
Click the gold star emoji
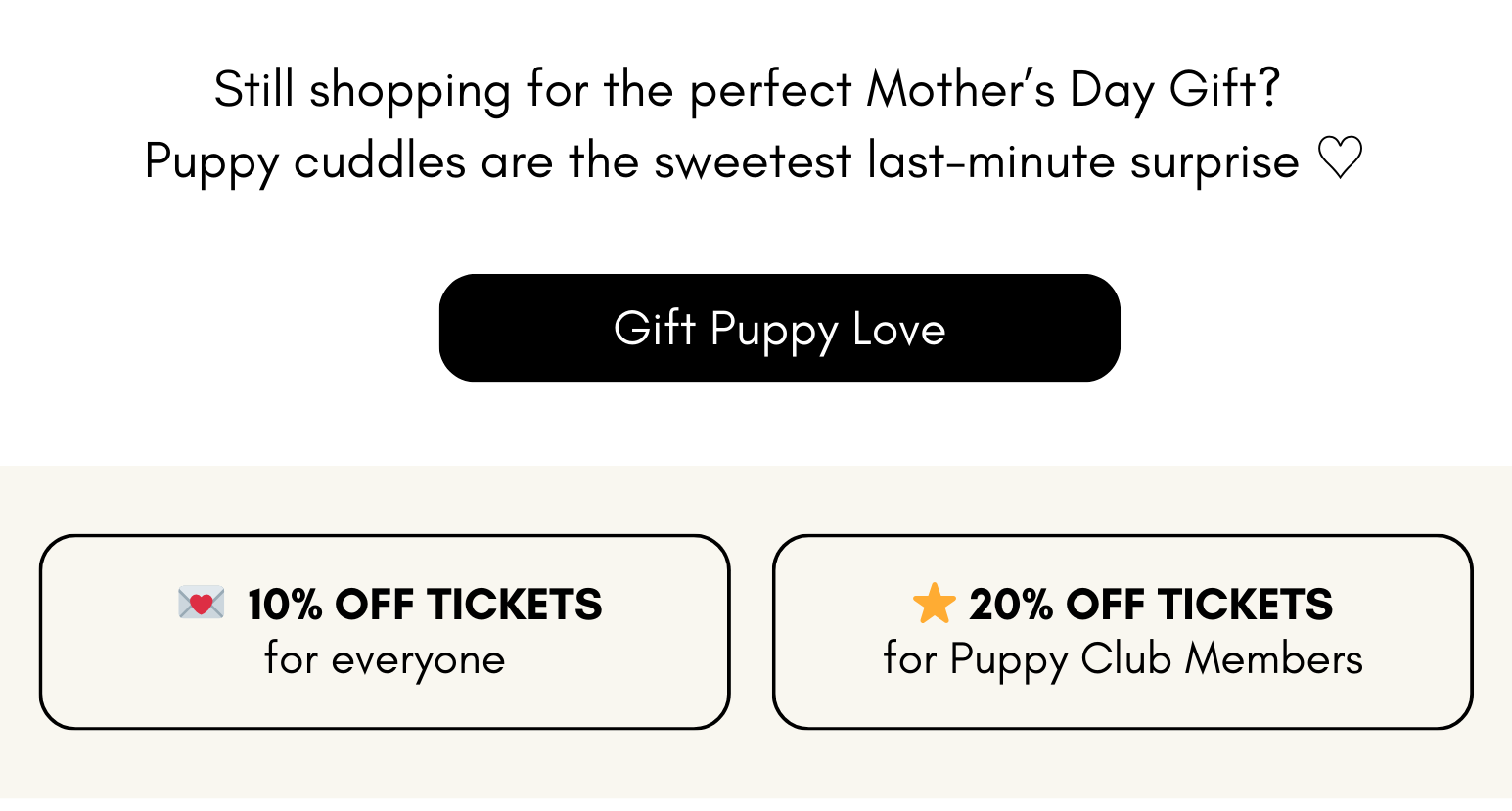point(934,604)
